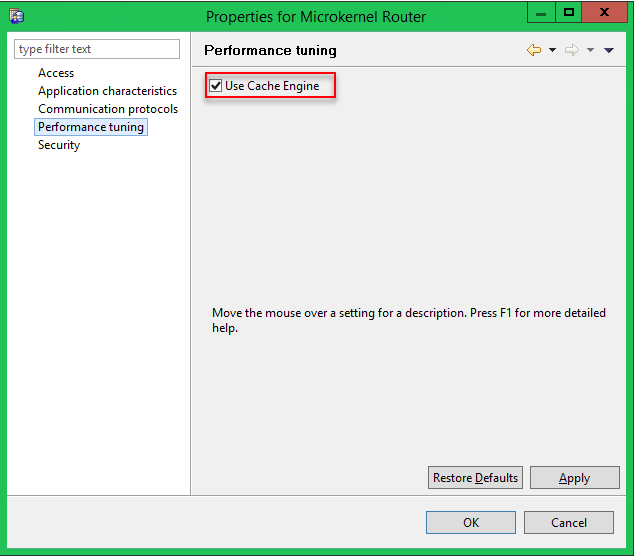Close the Properties for Microkernel Router window

(x=604, y=13)
